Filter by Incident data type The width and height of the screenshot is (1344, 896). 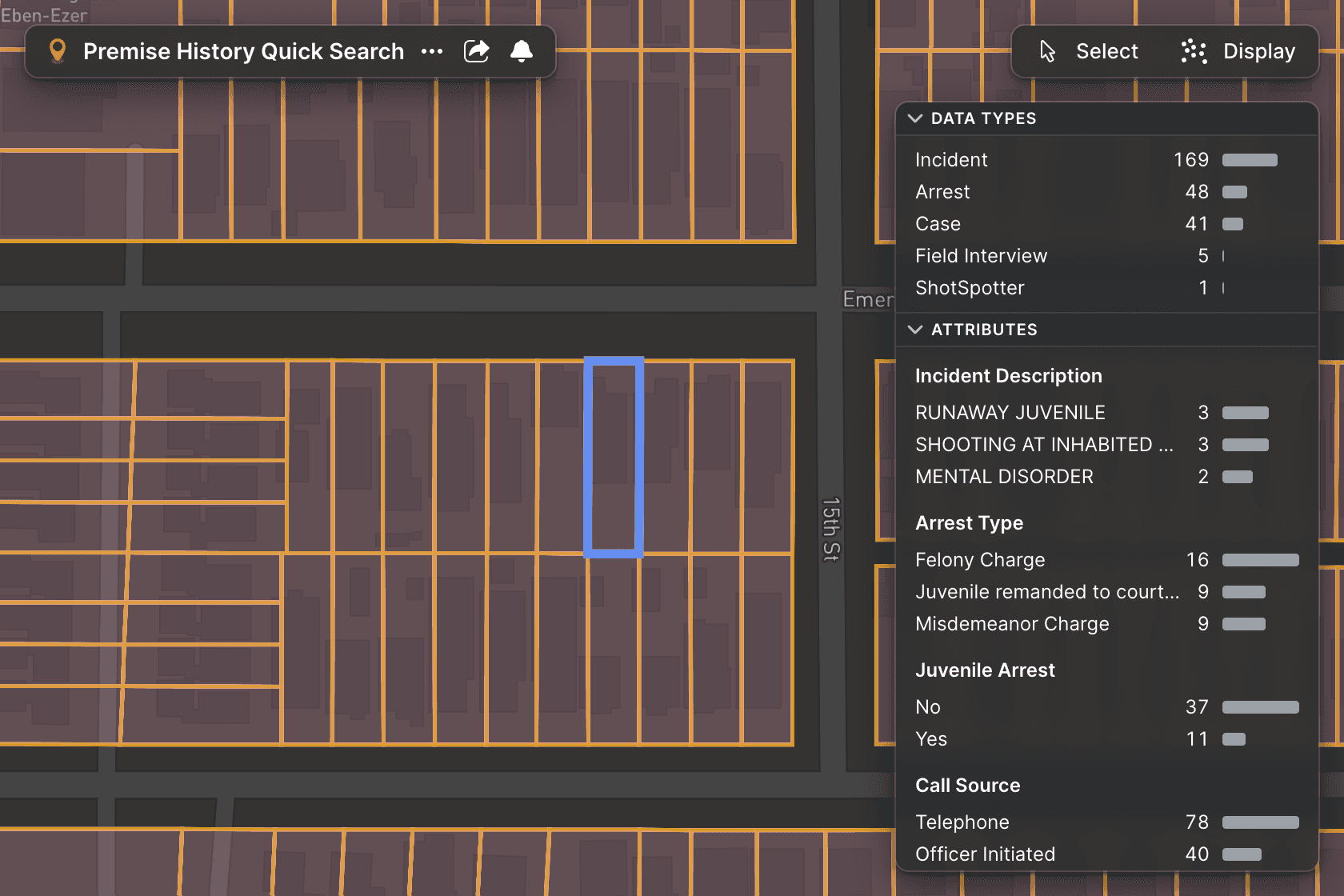[951, 160]
